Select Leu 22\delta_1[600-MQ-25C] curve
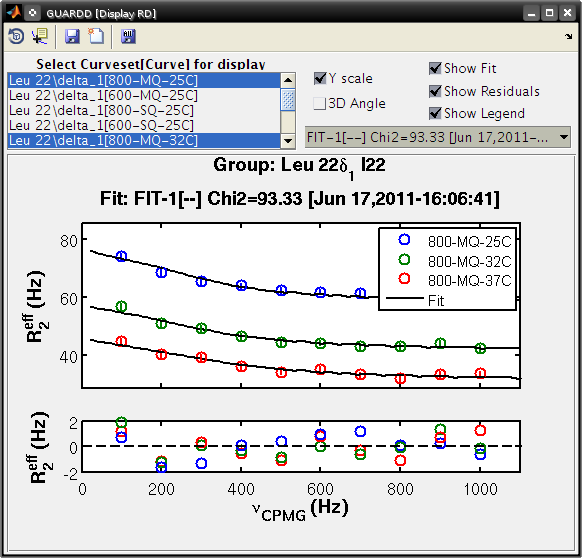Screen dimensions: 582x558 144,95
